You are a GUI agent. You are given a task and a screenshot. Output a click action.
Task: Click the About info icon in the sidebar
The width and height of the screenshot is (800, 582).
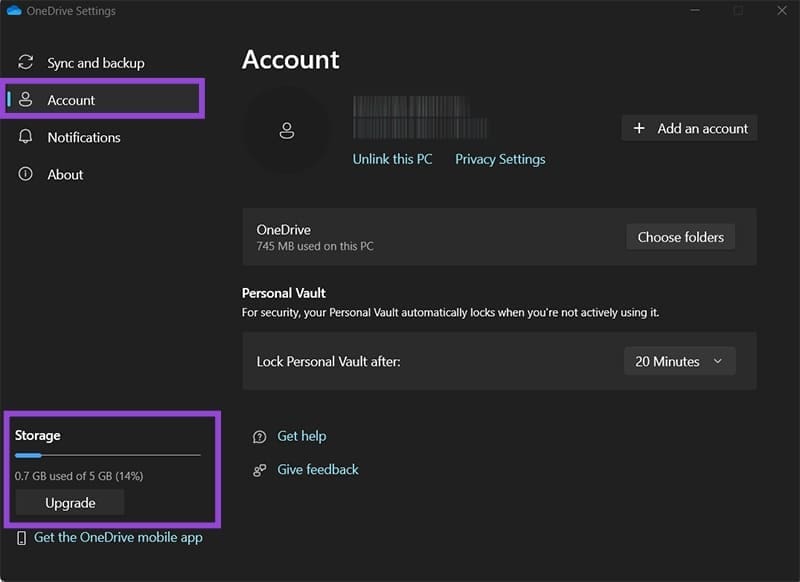(25, 174)
